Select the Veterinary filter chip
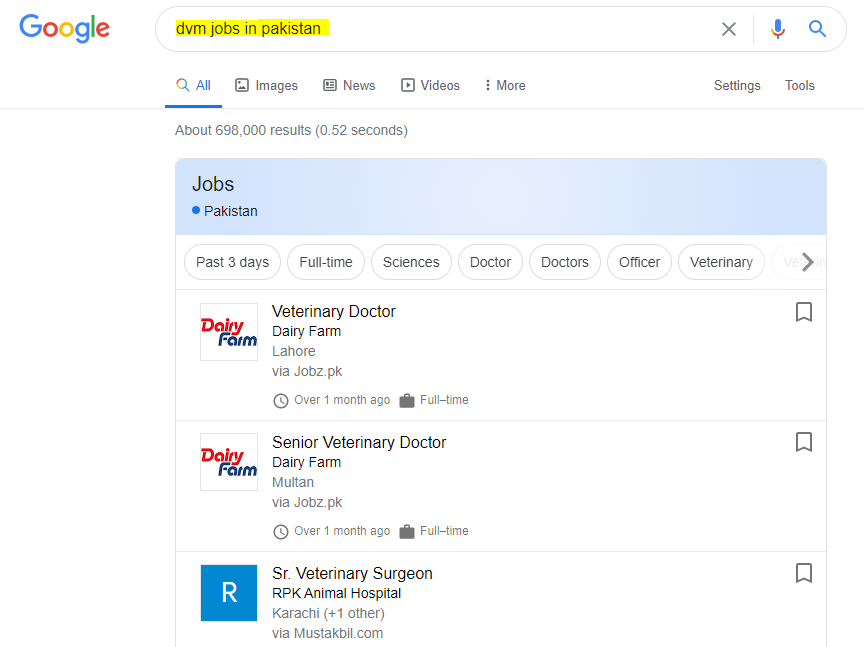This screenshot has height=647, width=864. (721, 262)
